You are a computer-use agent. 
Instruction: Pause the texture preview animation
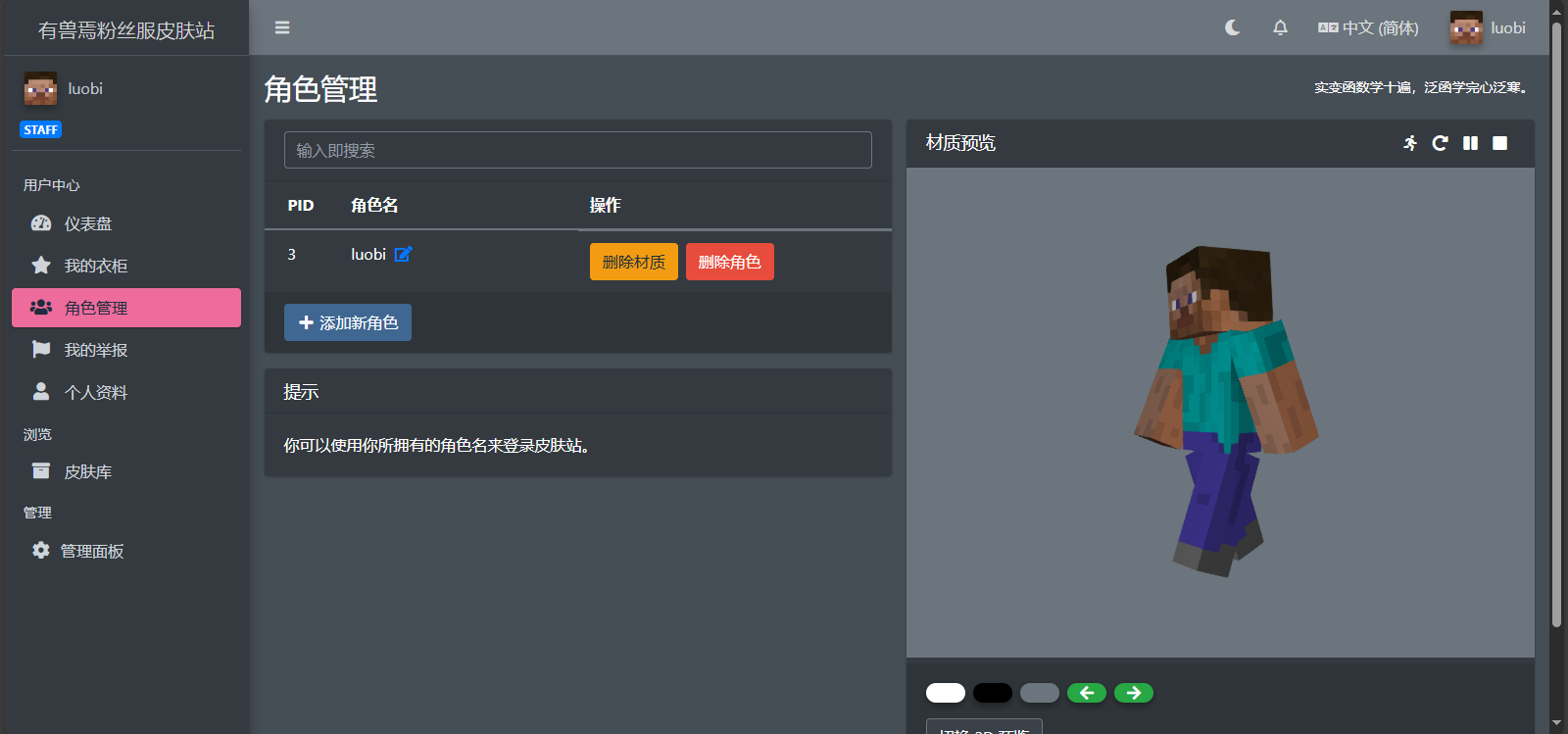(1470, 143)
